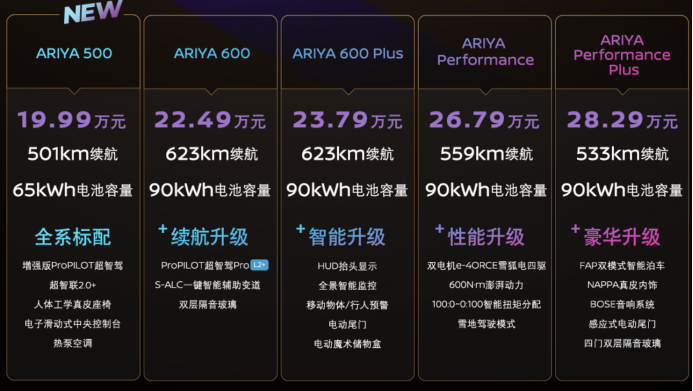
Task: Select the ARIYA 500 column header
Action: [74, 53]
